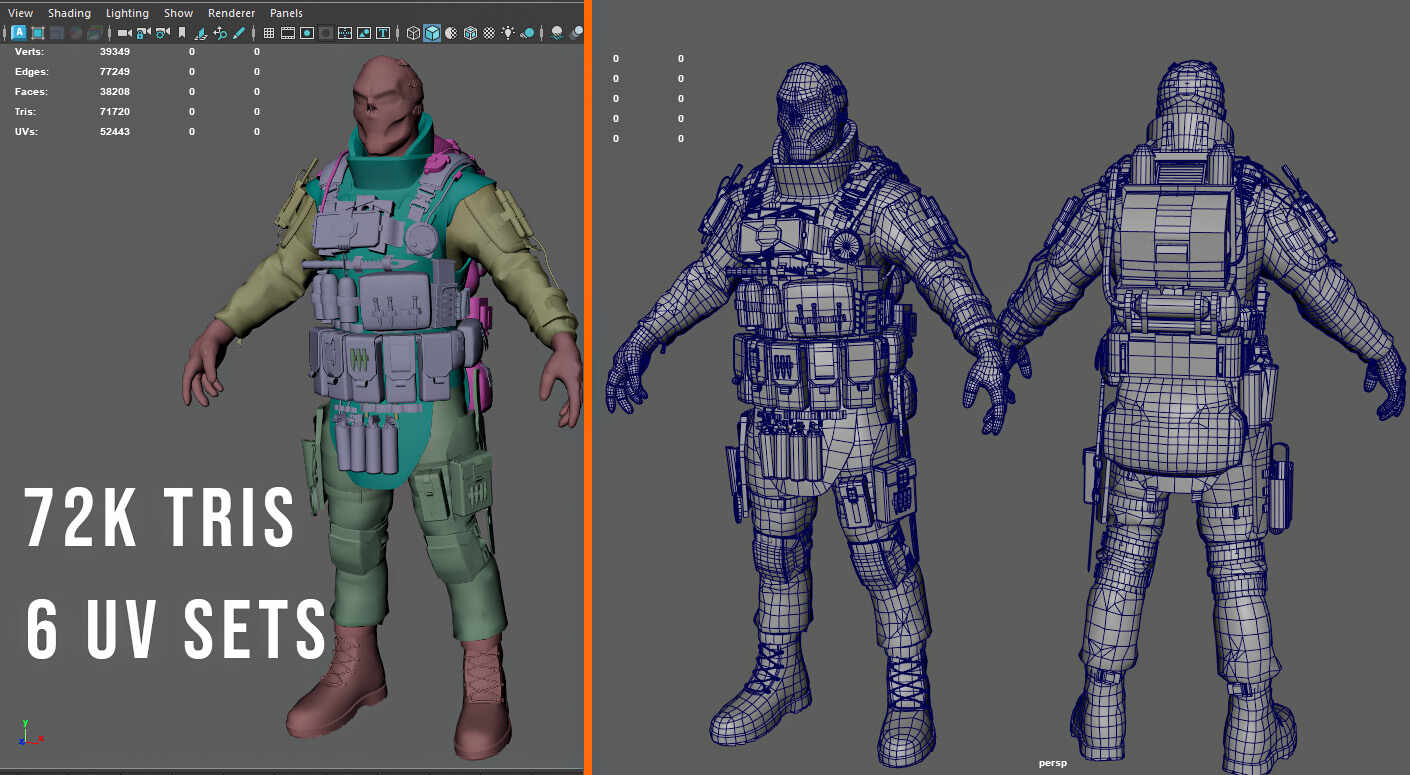Toggle the viewport Grid icon

(269, 33)
